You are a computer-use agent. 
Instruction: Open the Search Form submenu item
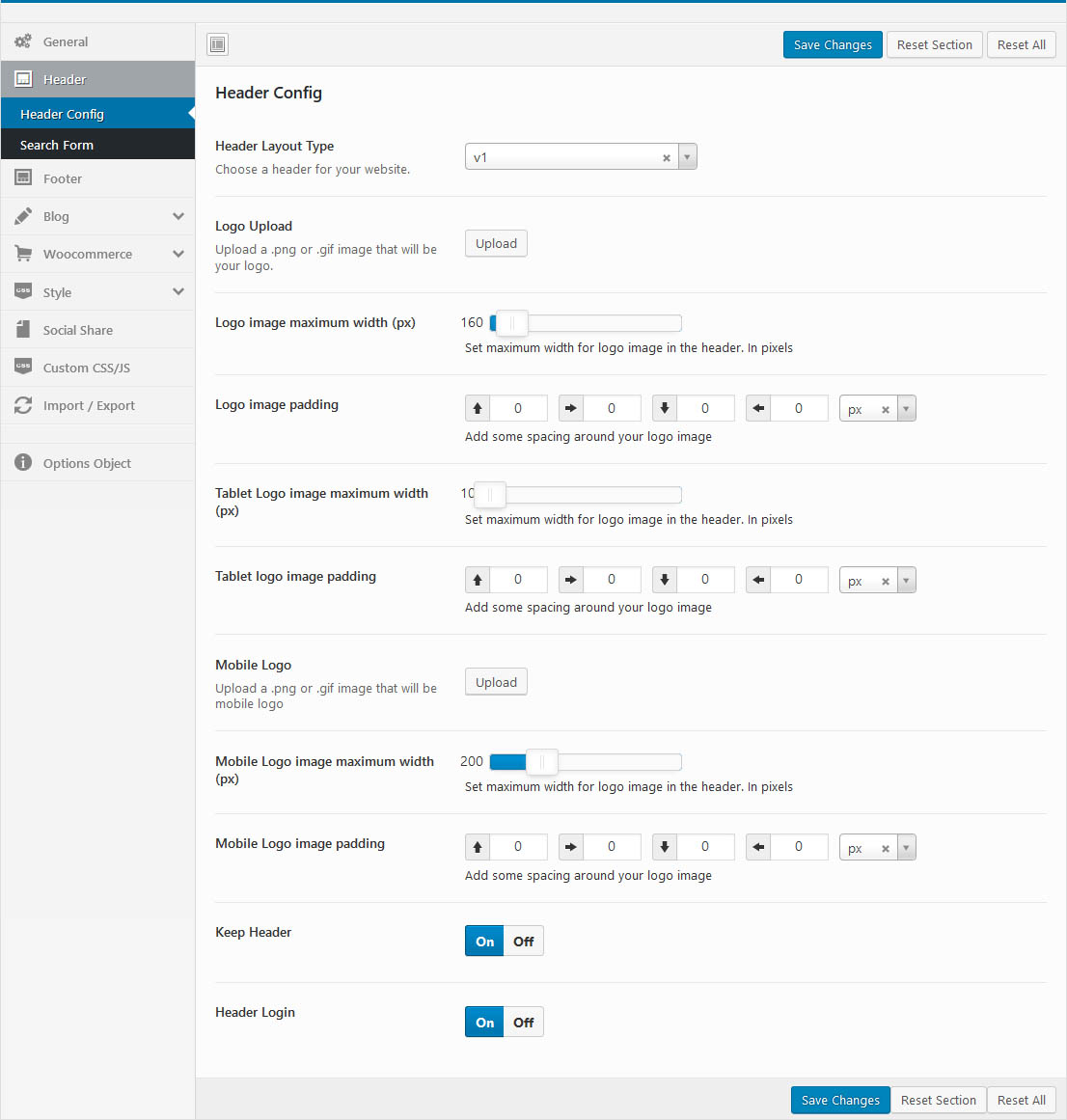coord(57,145)
